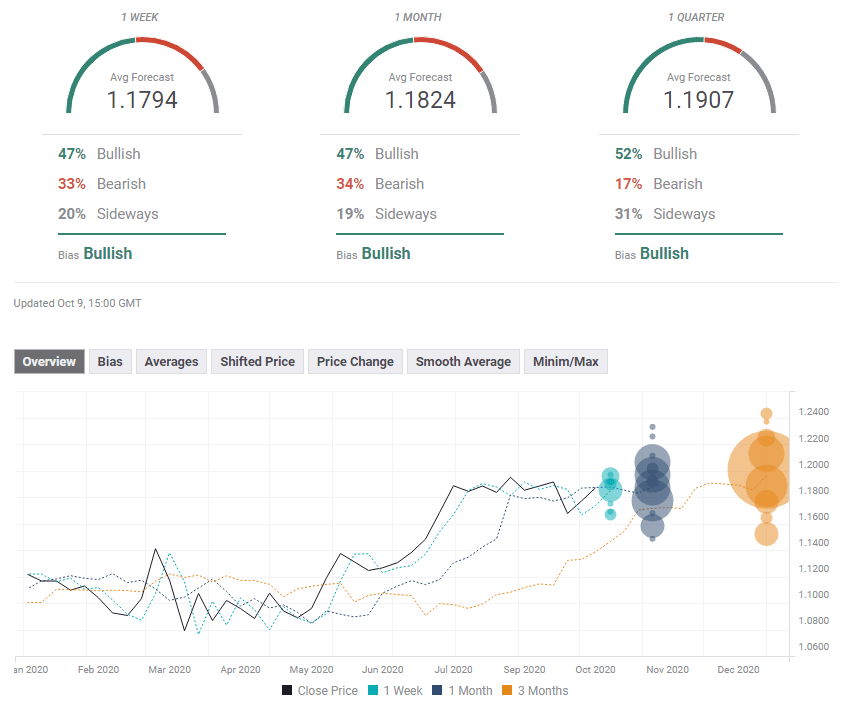The width and height of the screenshot is (851, 703).
Task: Select the Minim/Max tab
Action: pos(565,362)
